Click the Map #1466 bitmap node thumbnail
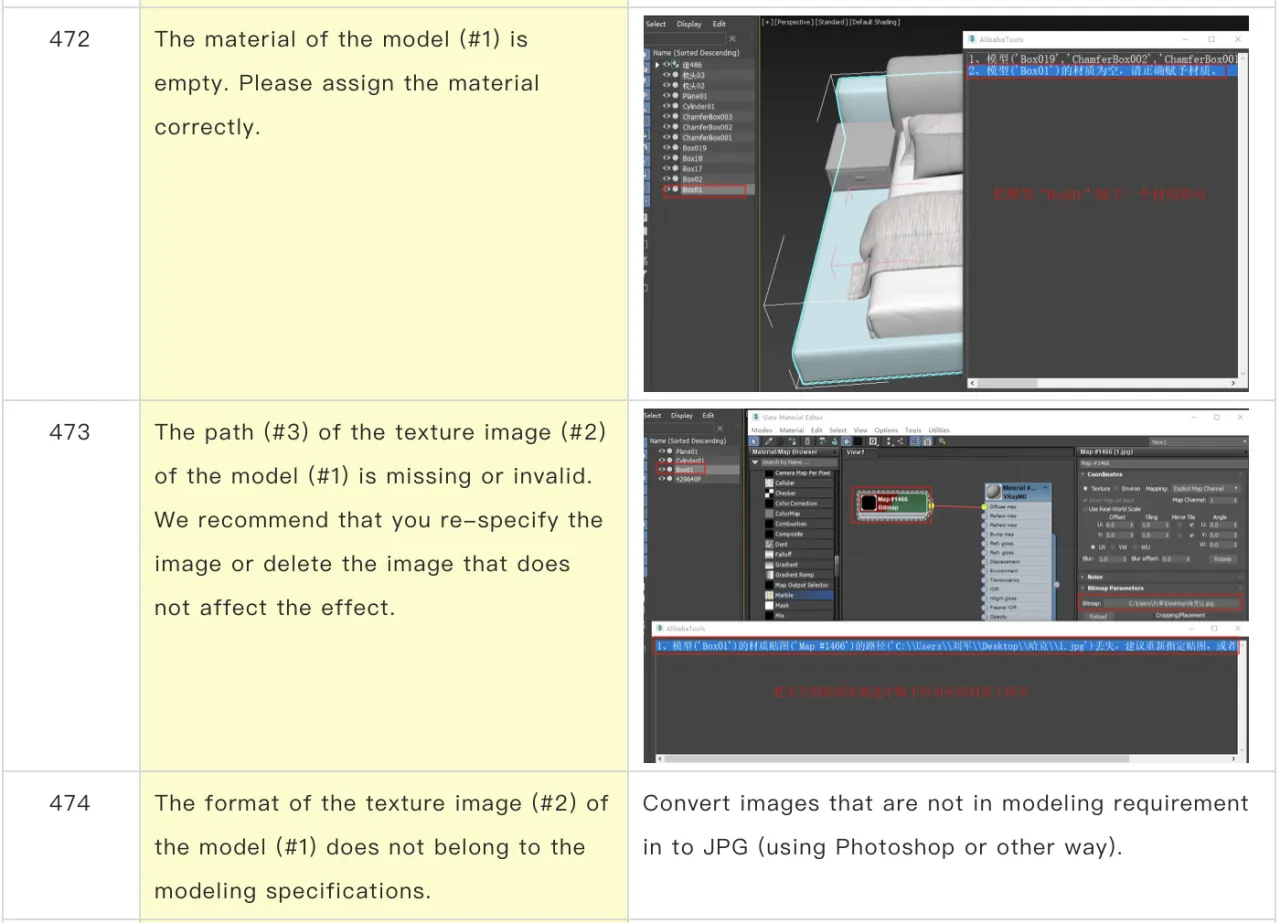Image resolution: width=1280 pixels, height=923 pixels. (x=868, y=503)
